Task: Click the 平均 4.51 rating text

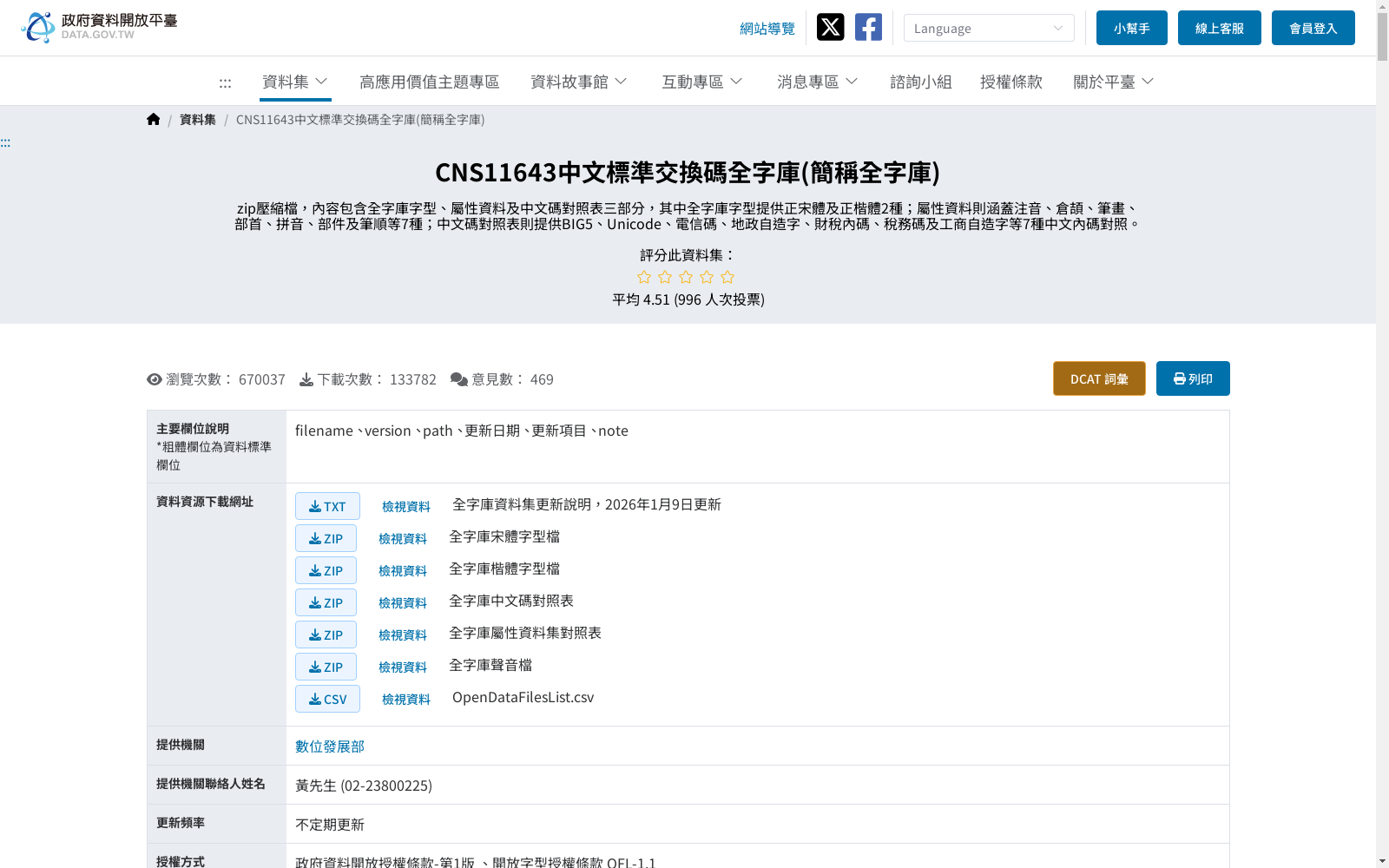Action: point(688,299)
